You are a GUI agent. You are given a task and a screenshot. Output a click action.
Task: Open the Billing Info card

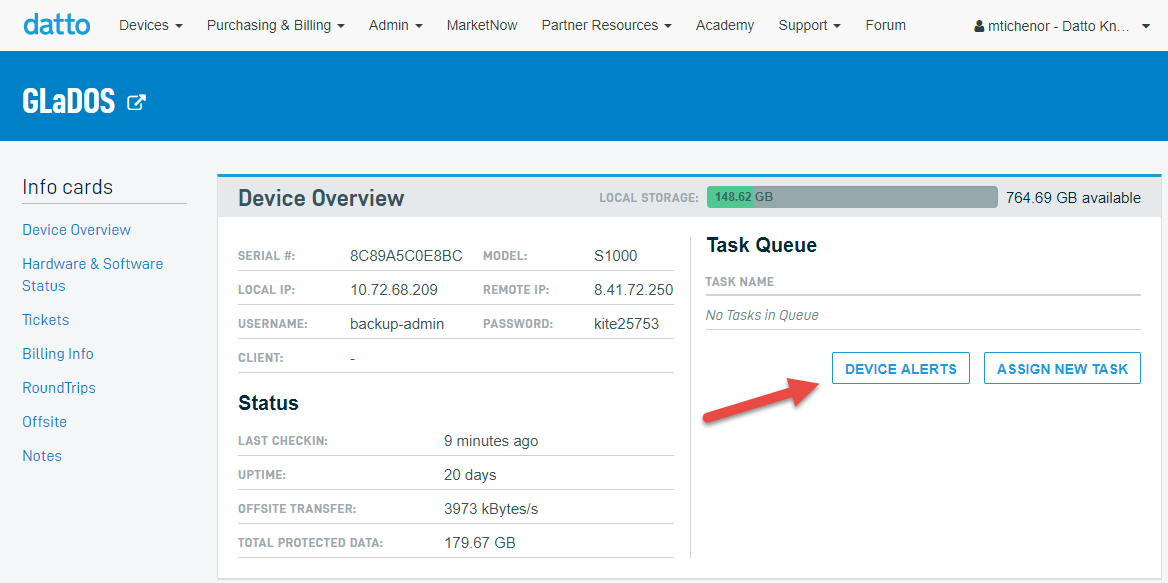coord(58,354)
